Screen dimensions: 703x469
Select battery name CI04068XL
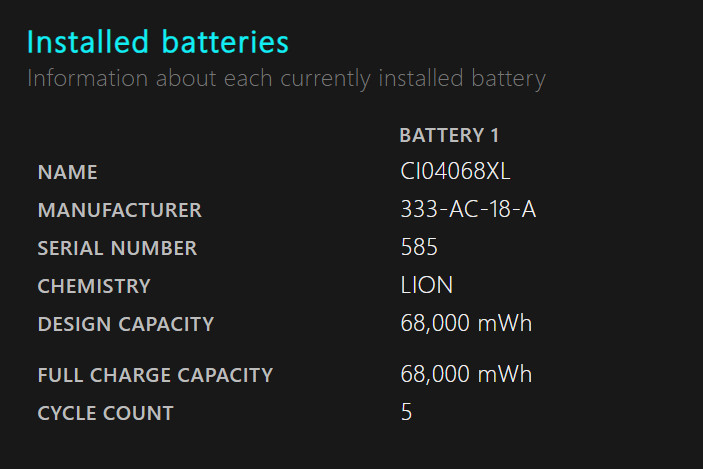[x=455, y=171]
